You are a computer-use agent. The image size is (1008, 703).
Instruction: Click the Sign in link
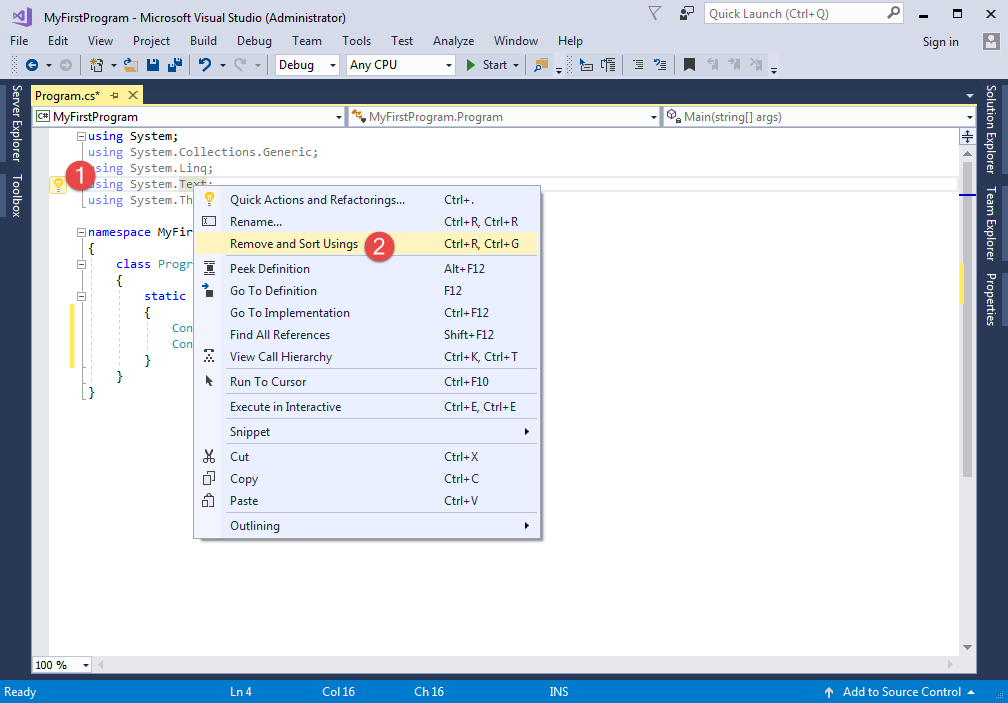[x=940, y=42]
